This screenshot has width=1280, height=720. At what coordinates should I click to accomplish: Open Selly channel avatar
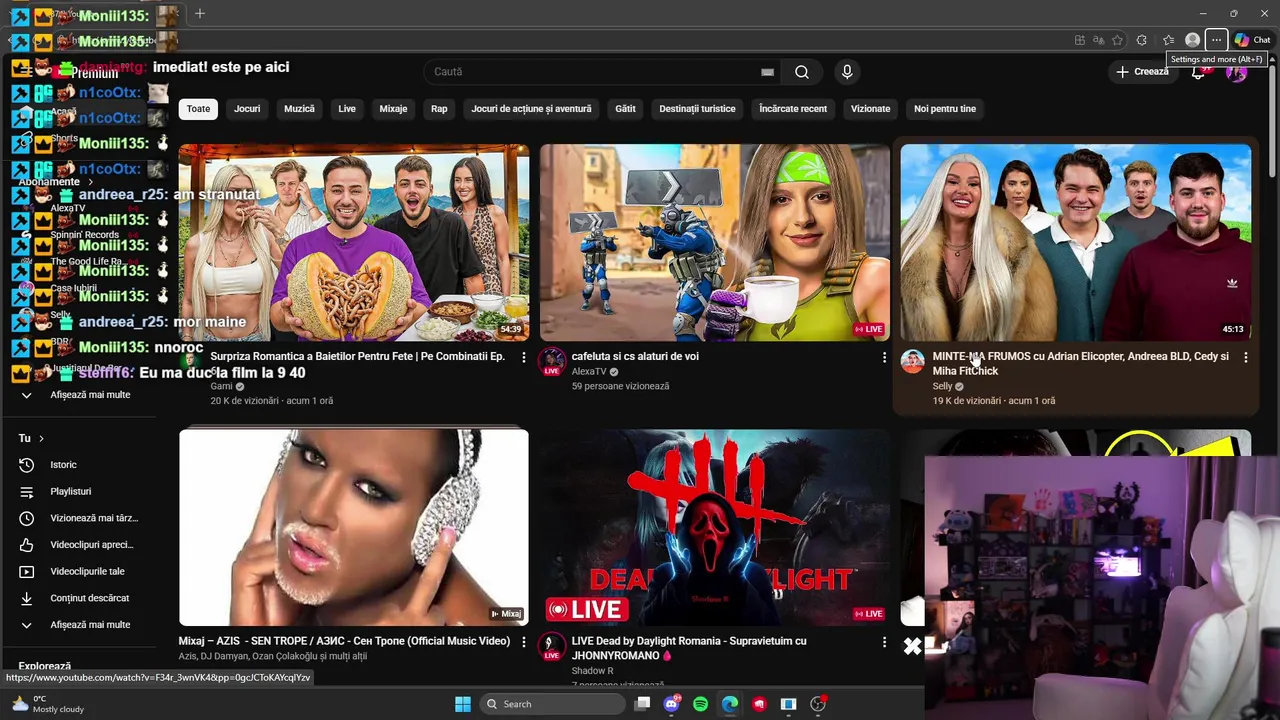coord(912,362)
